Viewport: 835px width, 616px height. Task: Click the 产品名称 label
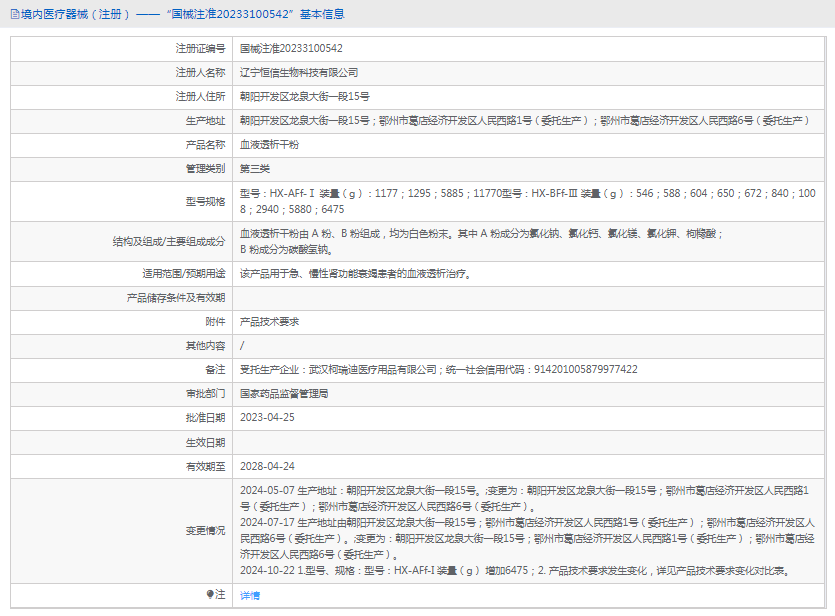[x=205, y=145]
